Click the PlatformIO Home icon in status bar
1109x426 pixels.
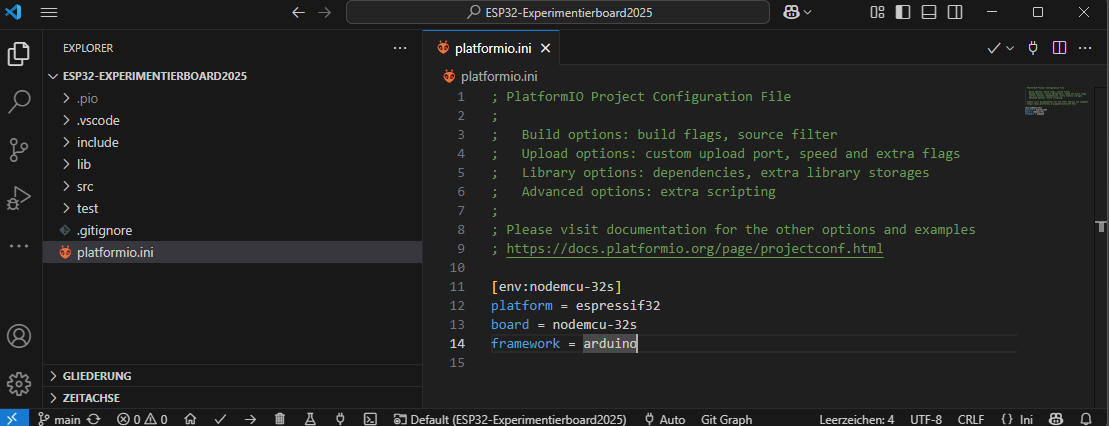[x=190, y=419]
